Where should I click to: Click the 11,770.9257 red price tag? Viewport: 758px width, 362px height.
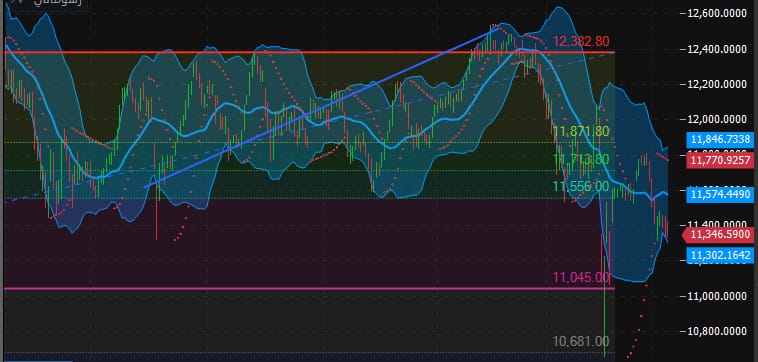click(x=720, y=159)
